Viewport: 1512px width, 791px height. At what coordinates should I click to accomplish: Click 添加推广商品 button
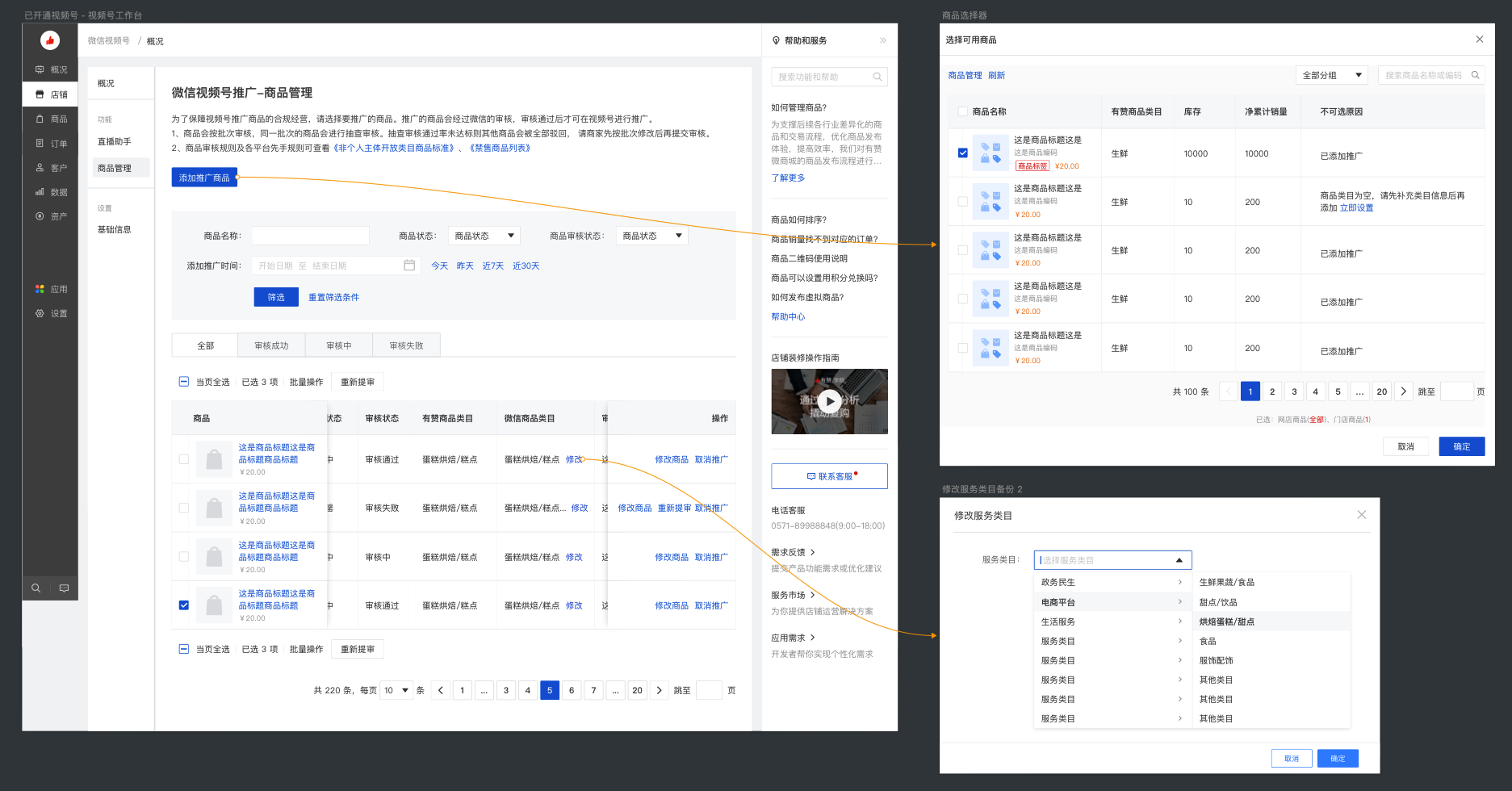point(204,178)
